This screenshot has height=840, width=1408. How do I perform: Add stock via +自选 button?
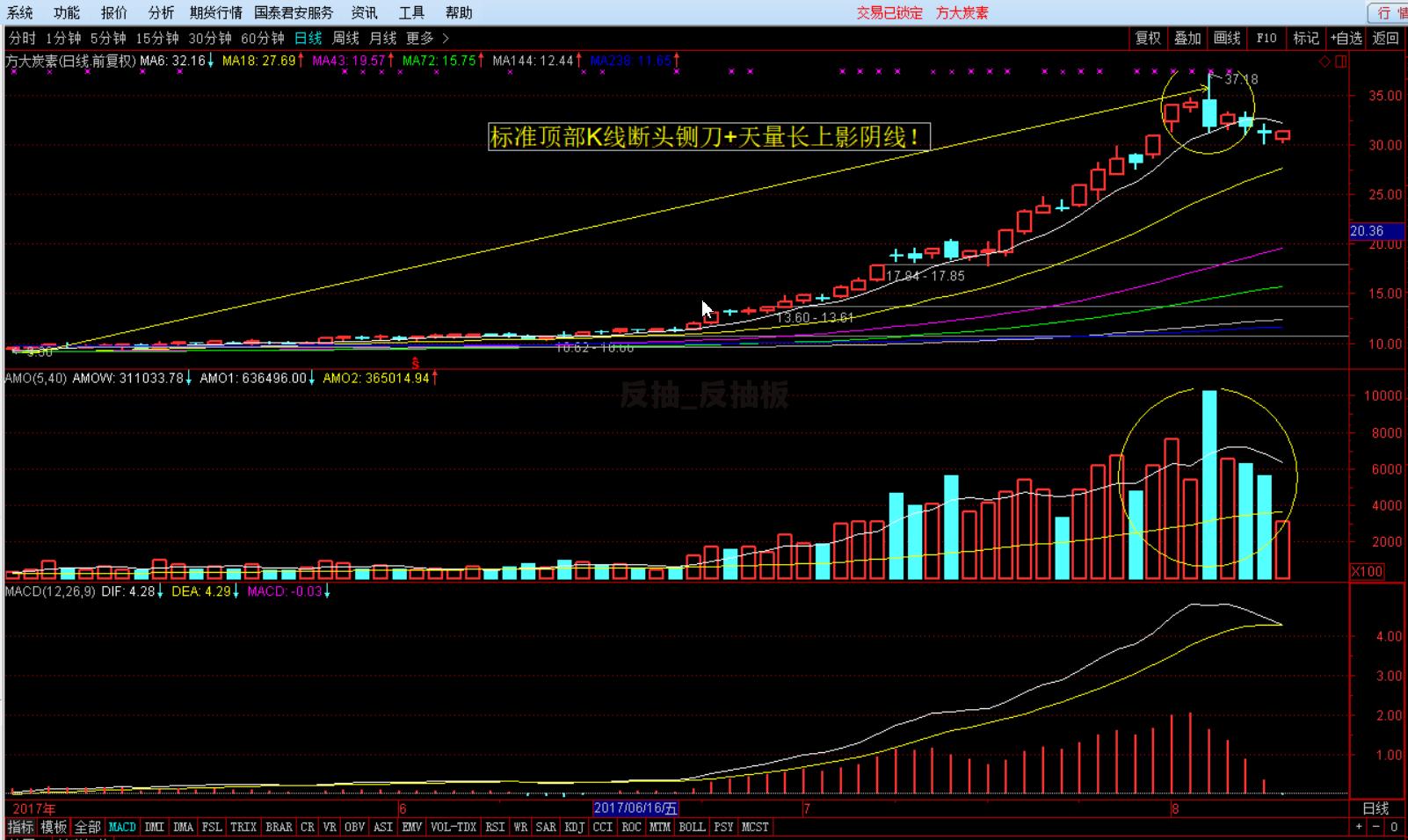pos(1346,38)
